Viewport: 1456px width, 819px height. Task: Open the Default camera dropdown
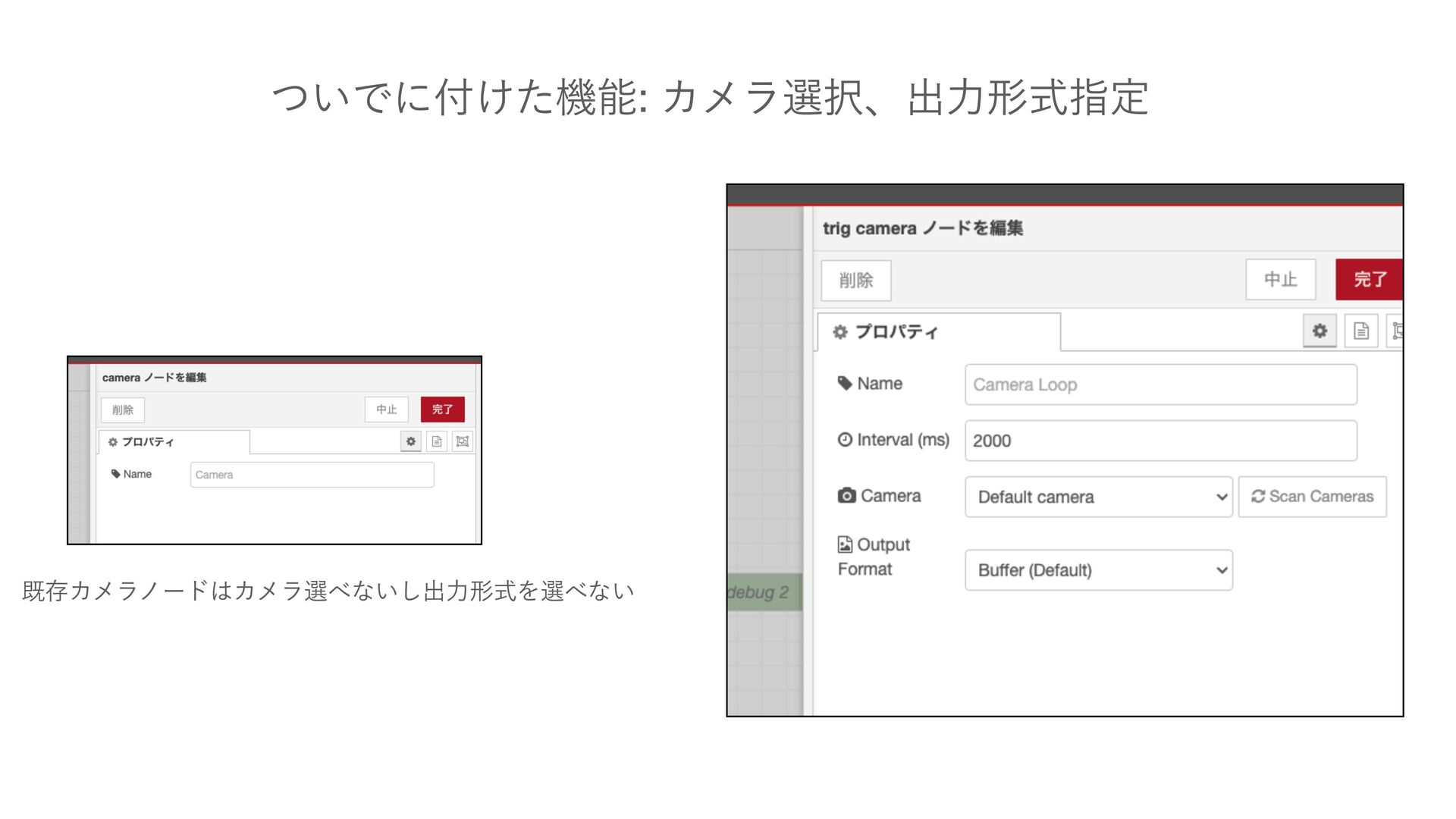click(1097, 497)
